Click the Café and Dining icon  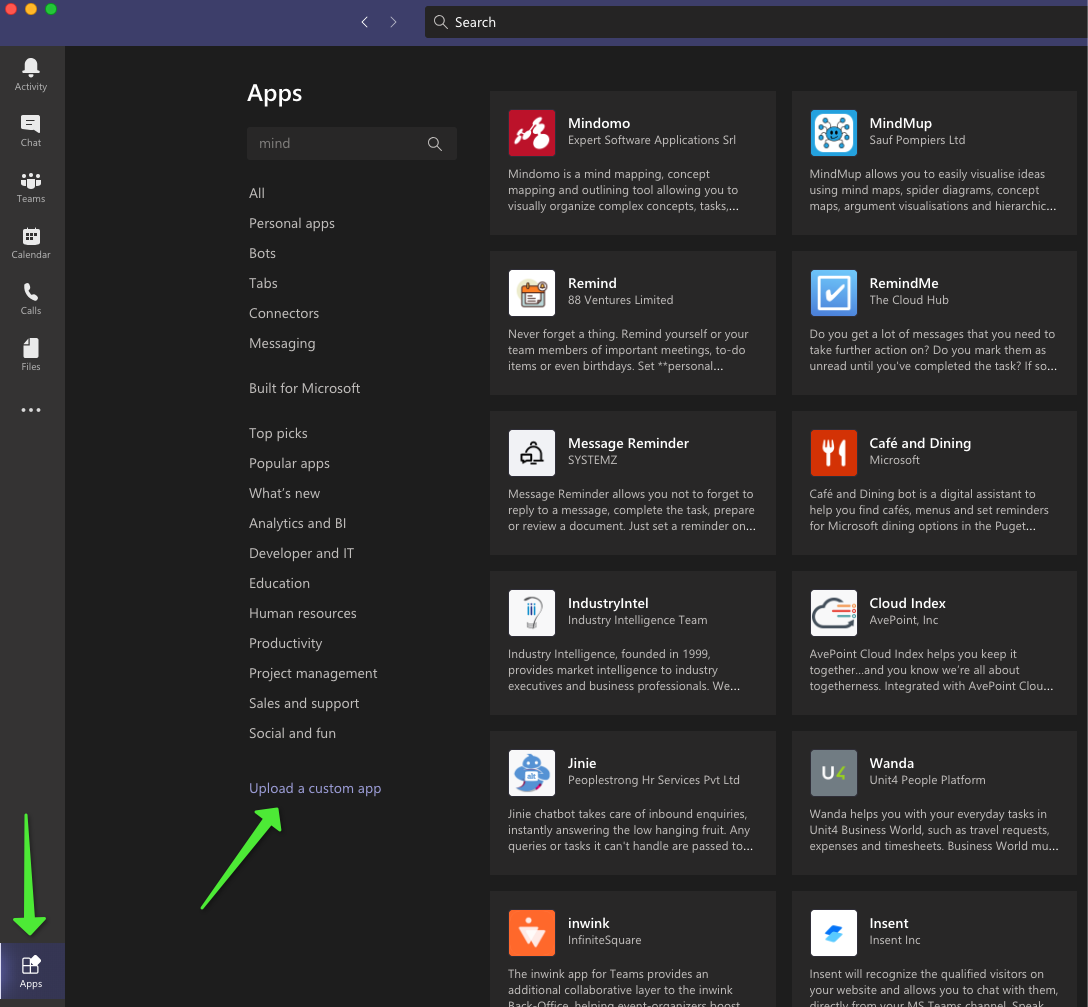(x=833, y=452)
